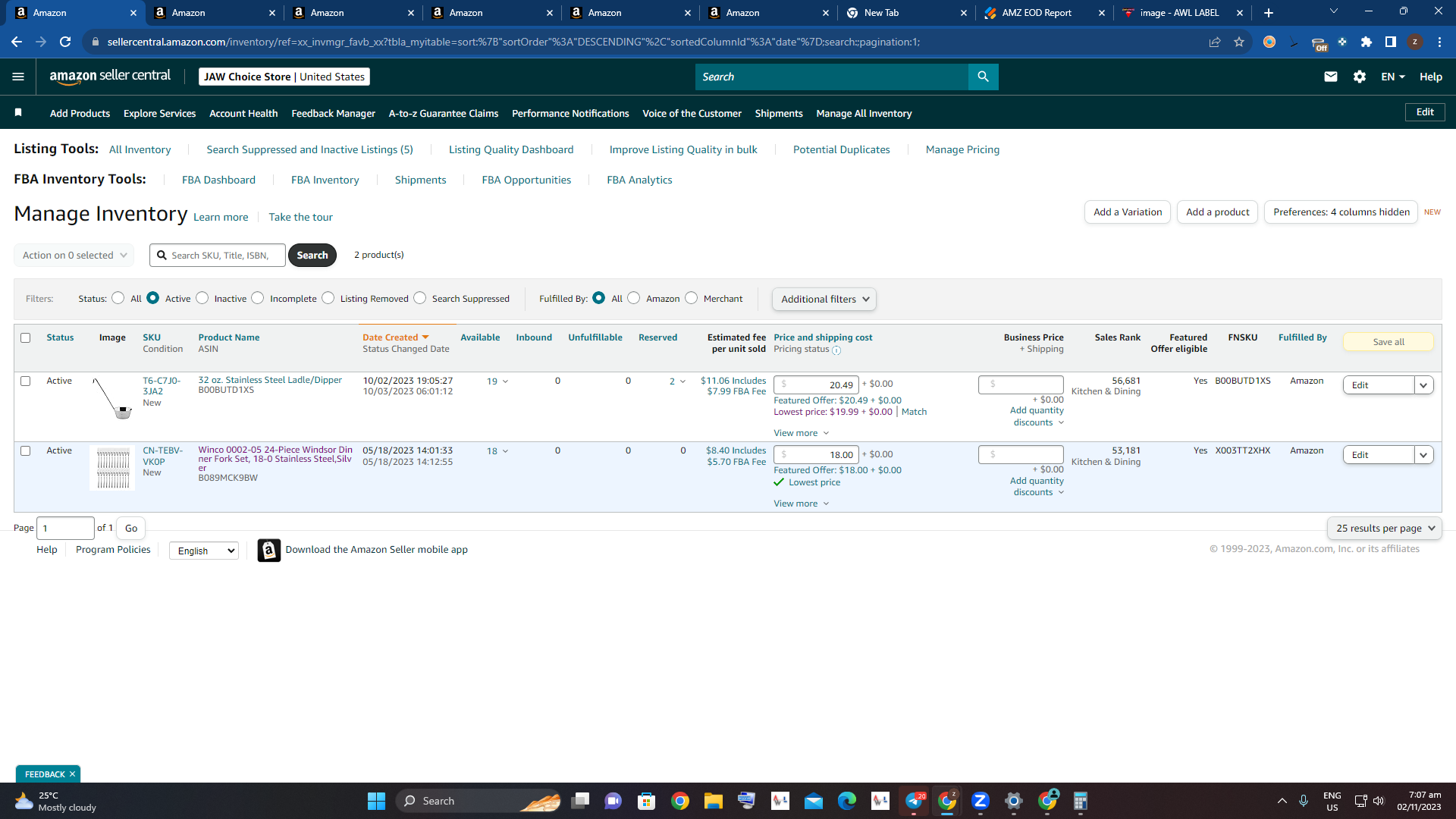
Task: Open Preferences: 4 columns hidden
Action: [1341, 212]
